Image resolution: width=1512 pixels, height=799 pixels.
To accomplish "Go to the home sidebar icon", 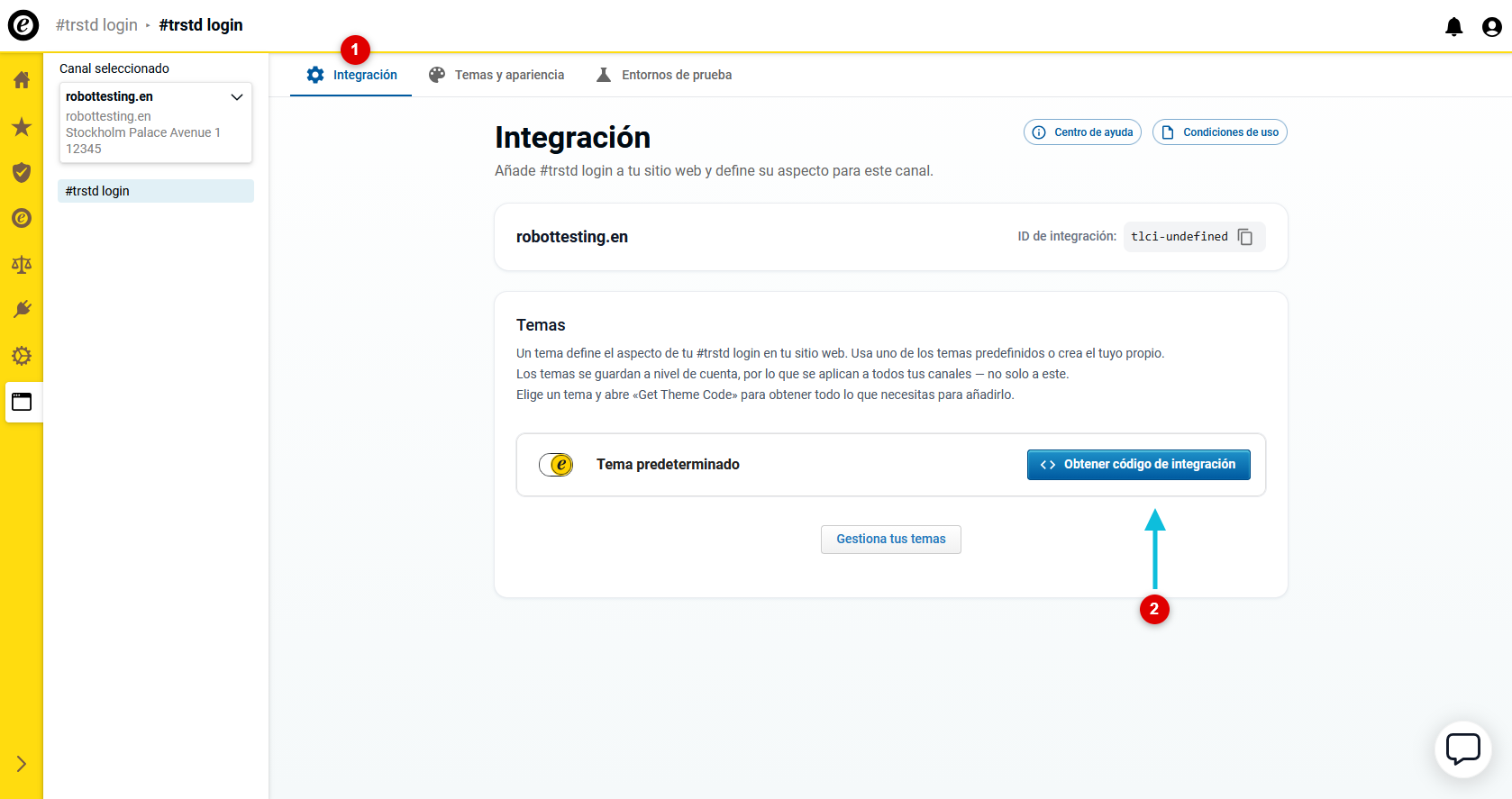I will tap(22, 80).
